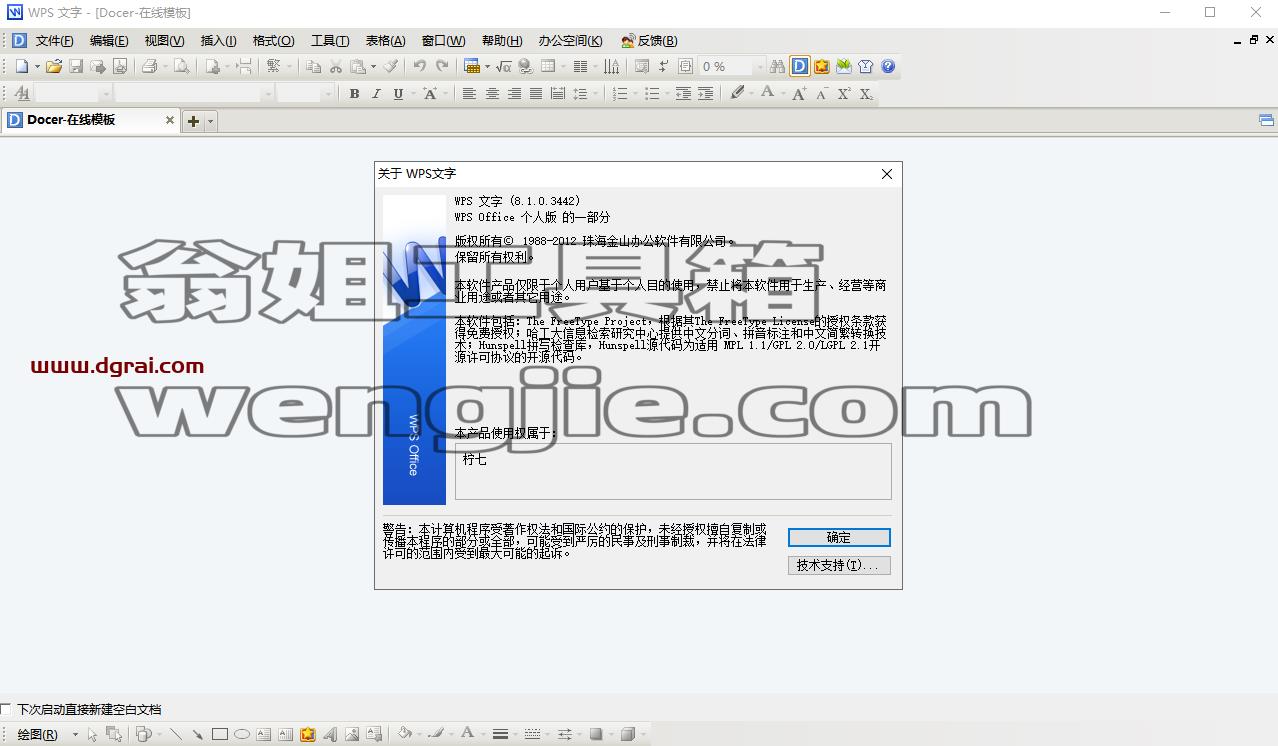1278x746 pixels.
Task: Click highlight pen color button
Action: click(x=737, y=93)
